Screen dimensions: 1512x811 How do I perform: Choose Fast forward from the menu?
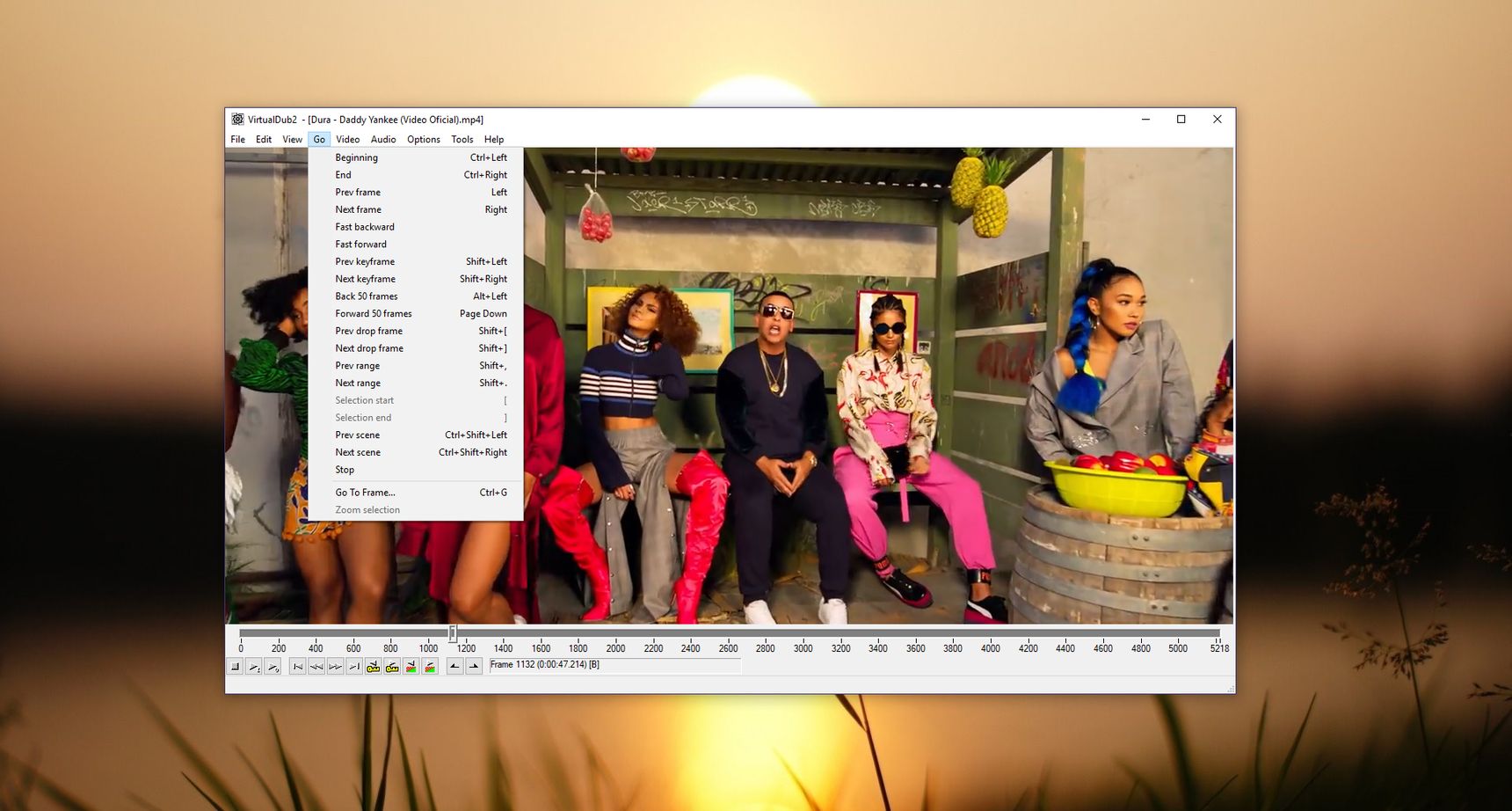click(416, 245)
